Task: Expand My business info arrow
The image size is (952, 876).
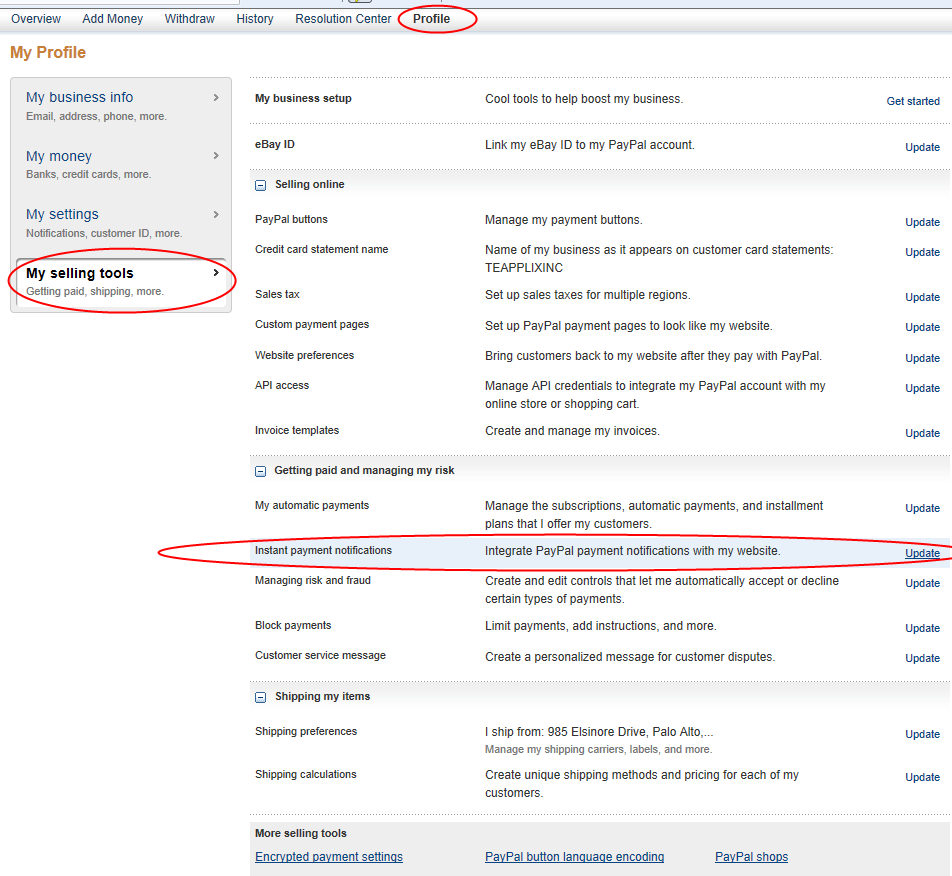Action: tap(216, 97)
